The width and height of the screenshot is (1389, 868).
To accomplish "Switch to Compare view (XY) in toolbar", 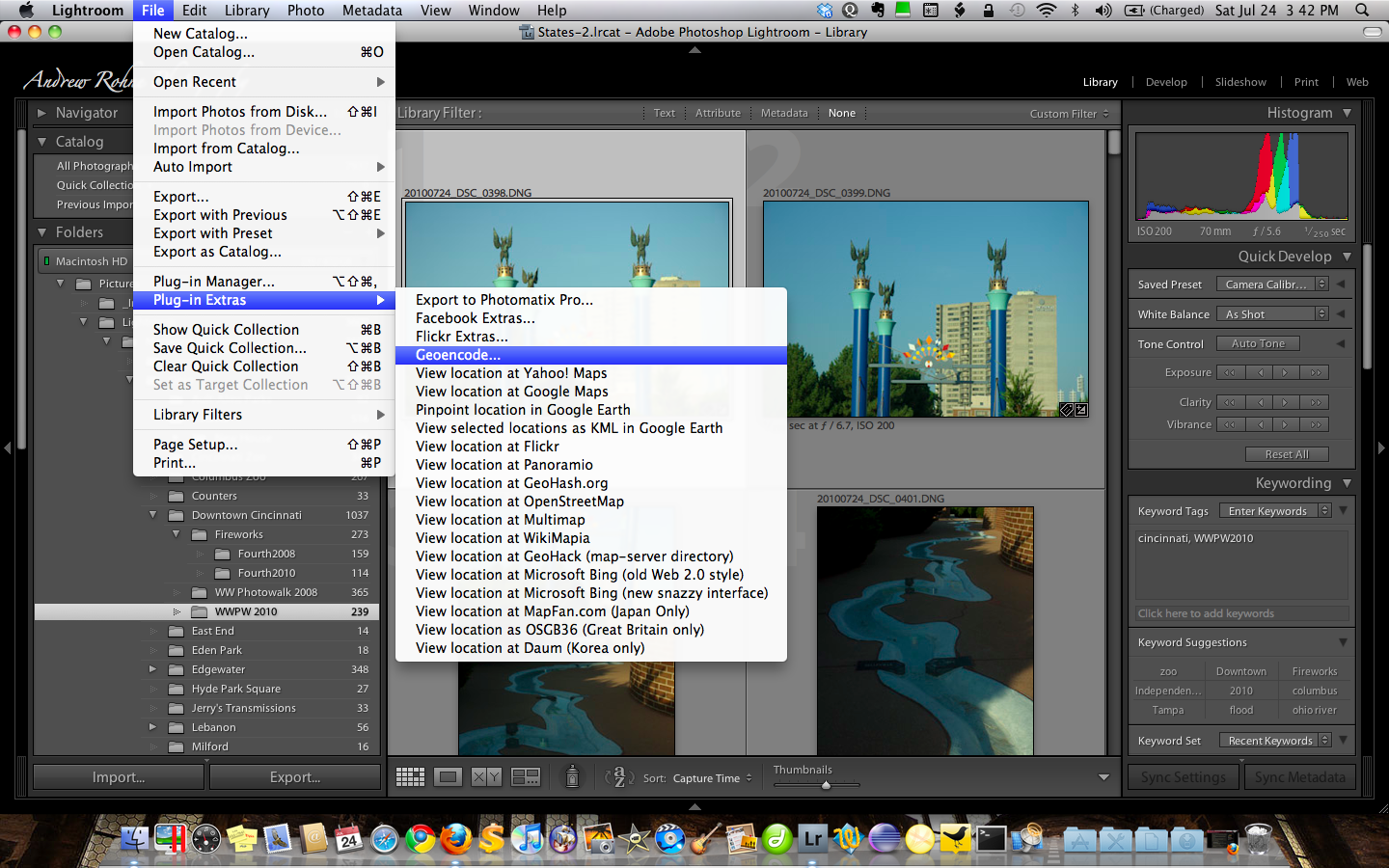I will tap(486, 777).
